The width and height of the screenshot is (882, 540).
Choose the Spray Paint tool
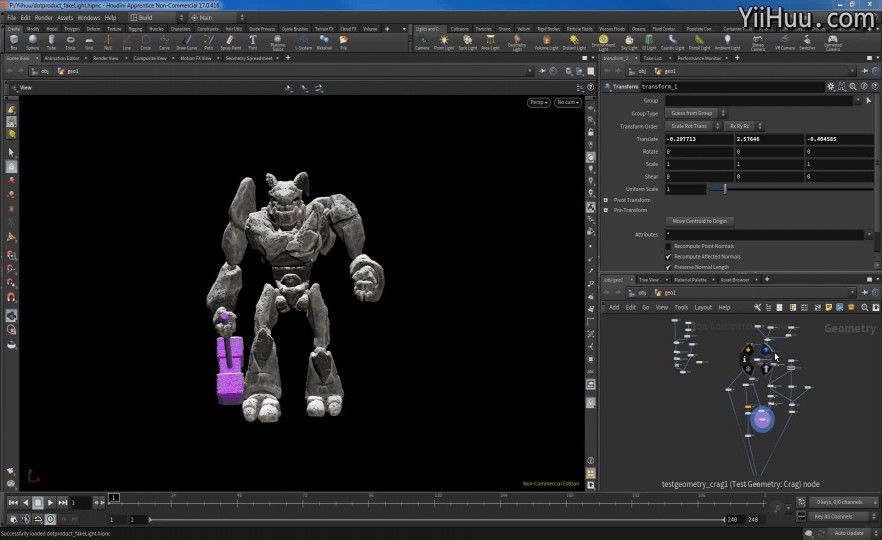(231, 42)
